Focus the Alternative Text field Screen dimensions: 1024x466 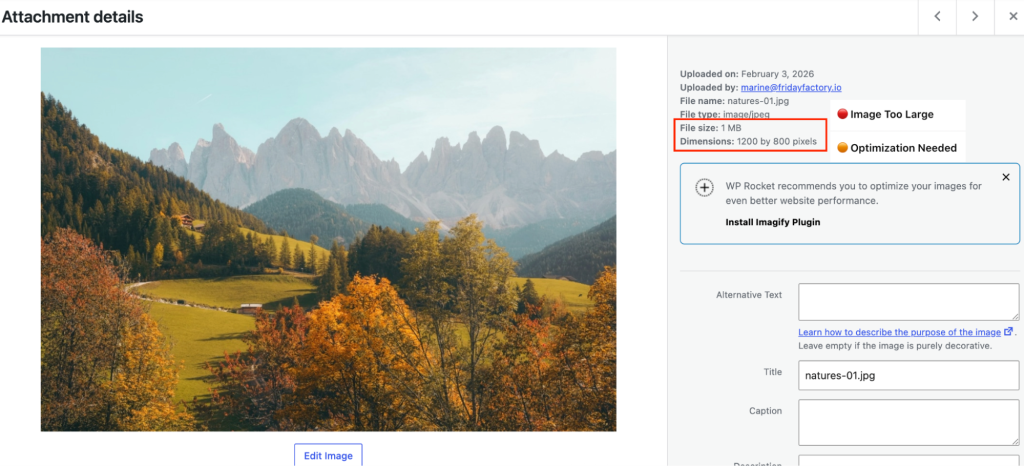[x=908, y=302]
